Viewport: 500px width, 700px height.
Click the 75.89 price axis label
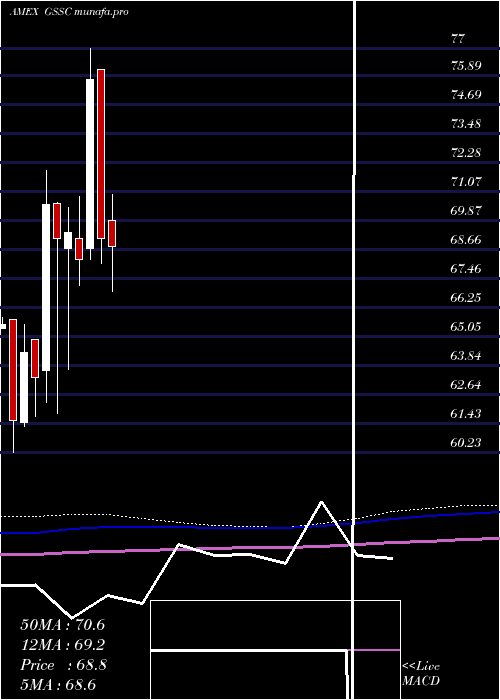[x=466, y=66]
